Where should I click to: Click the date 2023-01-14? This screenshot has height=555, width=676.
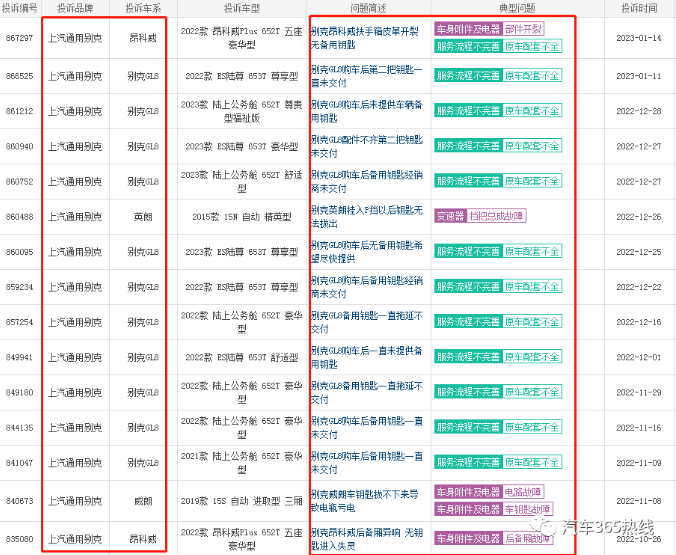tap(639, 38)
